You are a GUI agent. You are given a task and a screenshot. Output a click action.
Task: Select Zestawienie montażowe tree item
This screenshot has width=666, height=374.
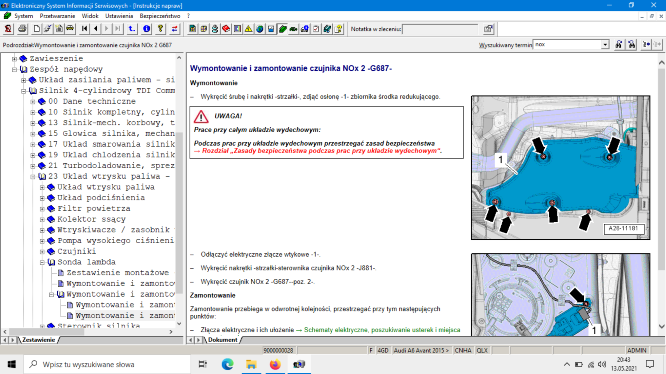click(118, 273)
